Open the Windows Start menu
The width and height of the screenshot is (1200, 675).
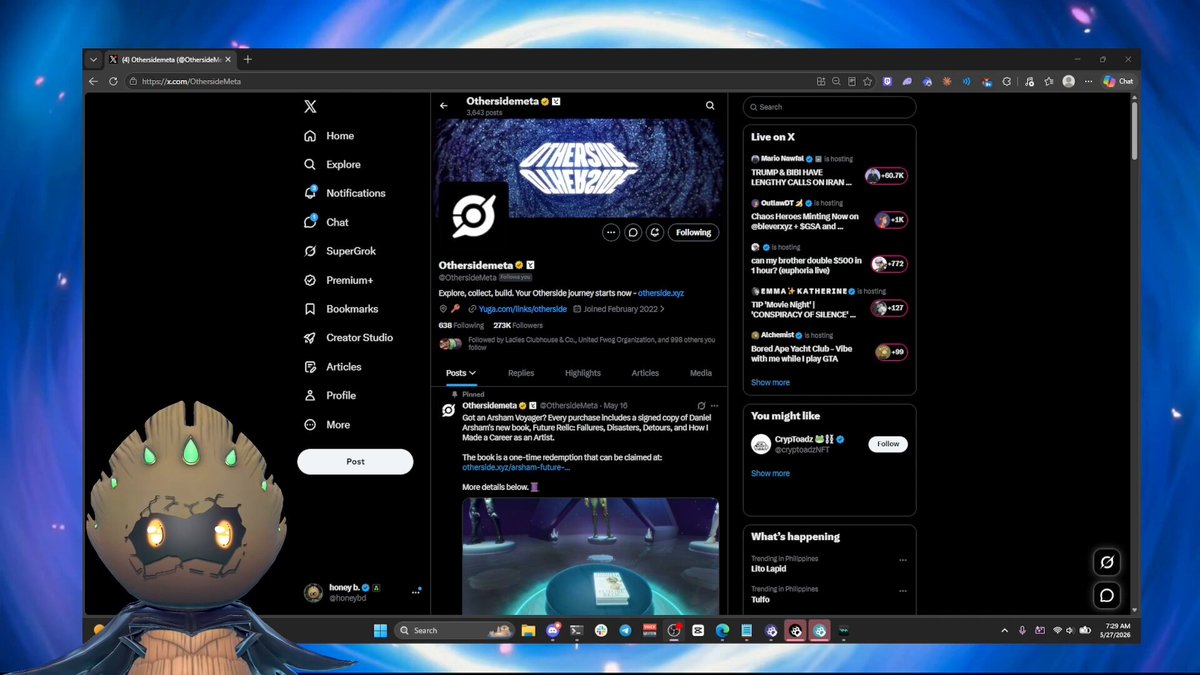(x=380, y=630)
